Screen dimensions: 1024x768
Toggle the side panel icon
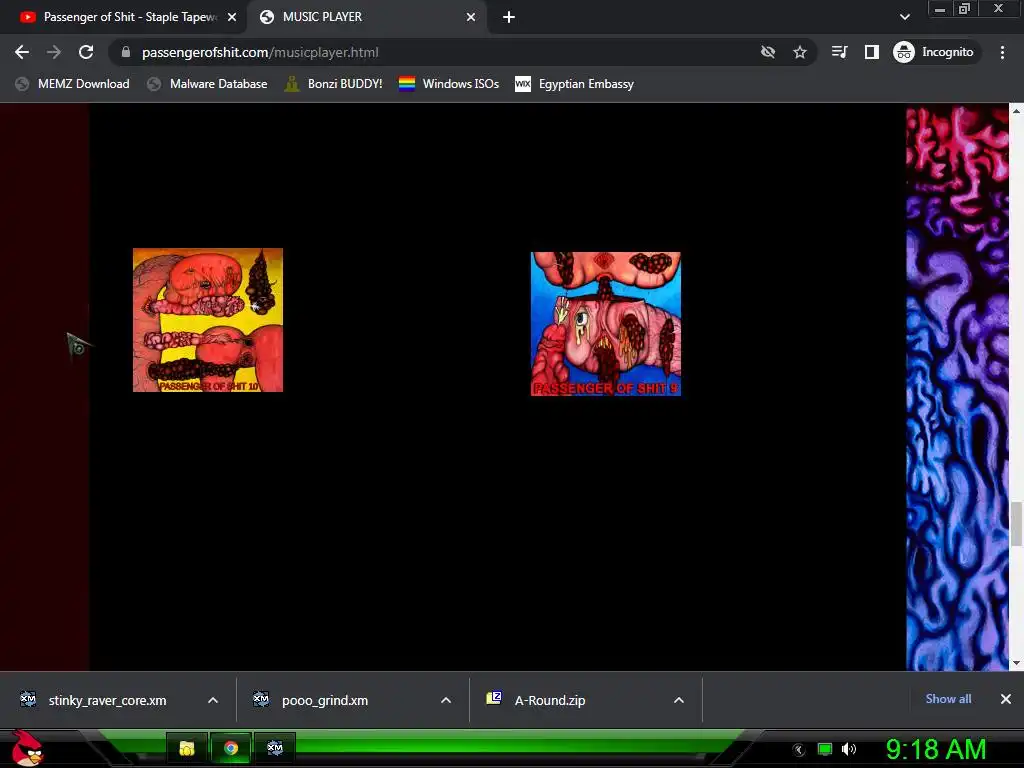872,52
